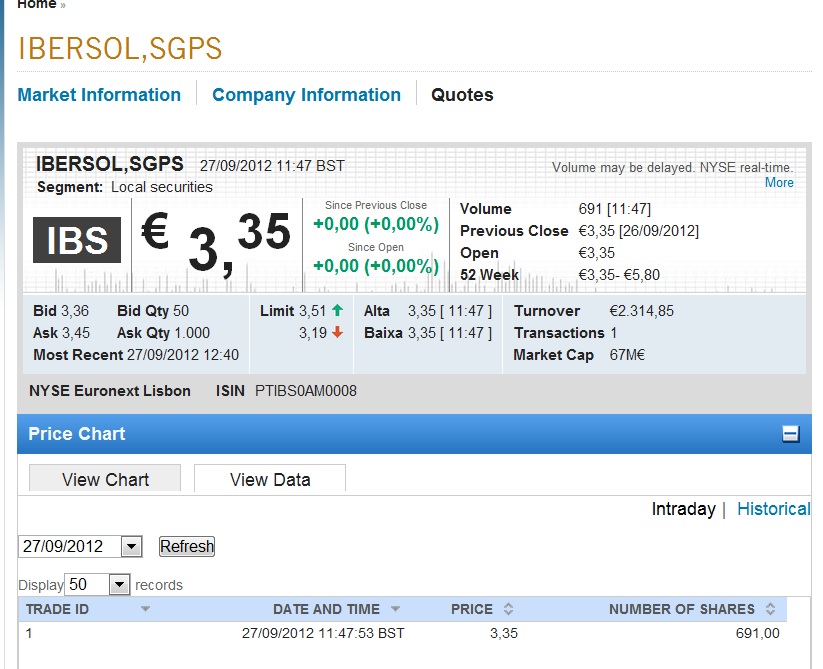
Task: Open the Historical data link
Action: (x=774, y=509)
